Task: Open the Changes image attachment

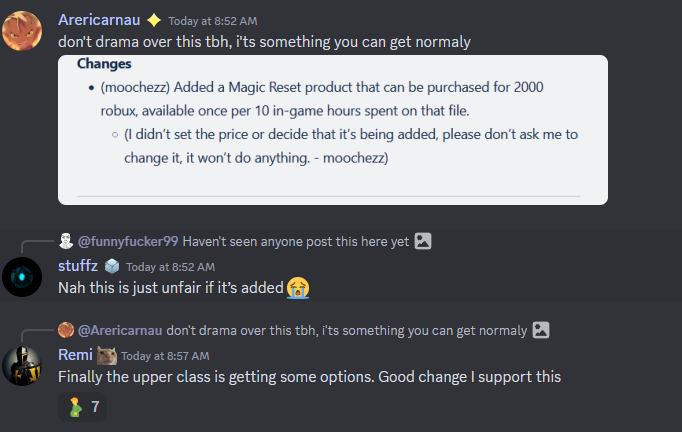Action: click(x=332, y=129)
